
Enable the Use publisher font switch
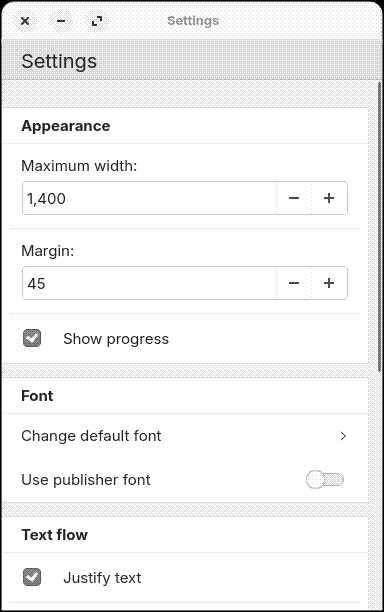[x=325, y=480]
